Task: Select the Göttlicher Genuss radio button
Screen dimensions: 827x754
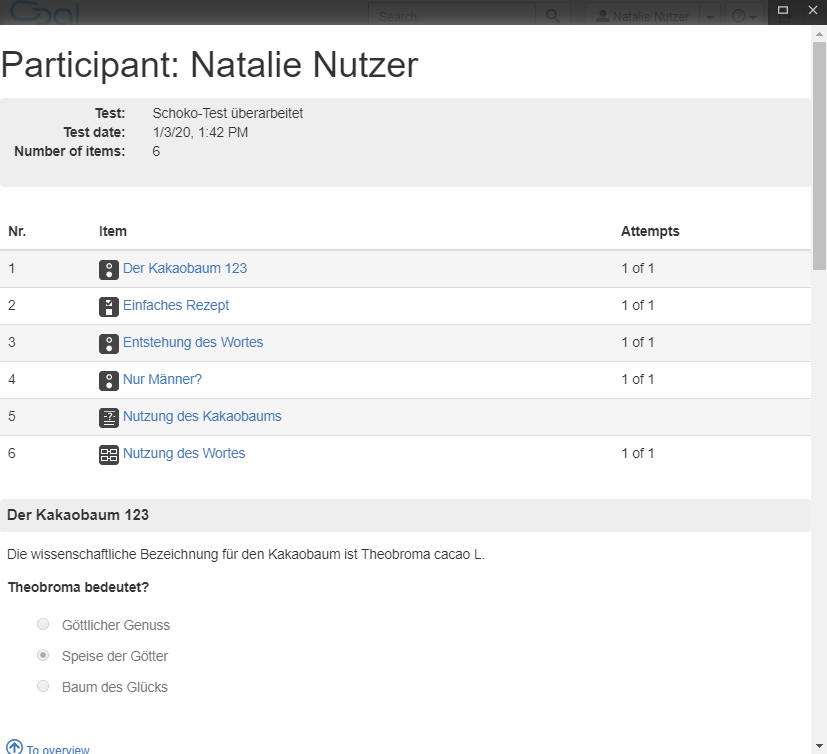Action: tap(43, 625)
